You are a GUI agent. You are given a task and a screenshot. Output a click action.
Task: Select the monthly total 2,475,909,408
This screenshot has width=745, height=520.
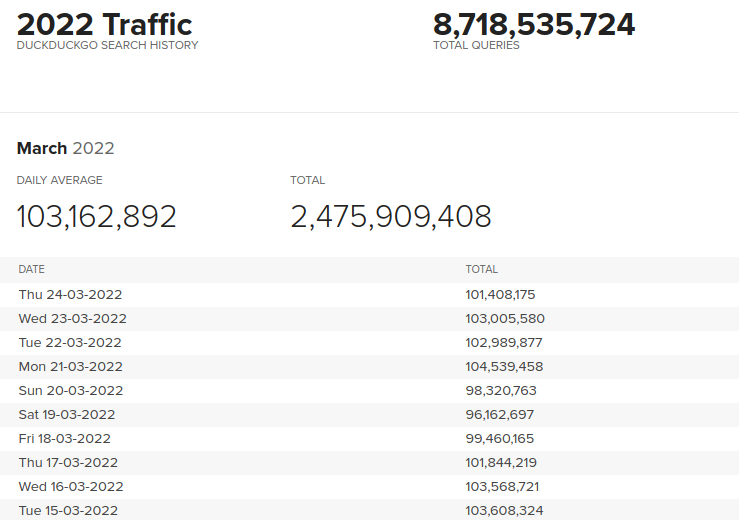click(391, 217)
